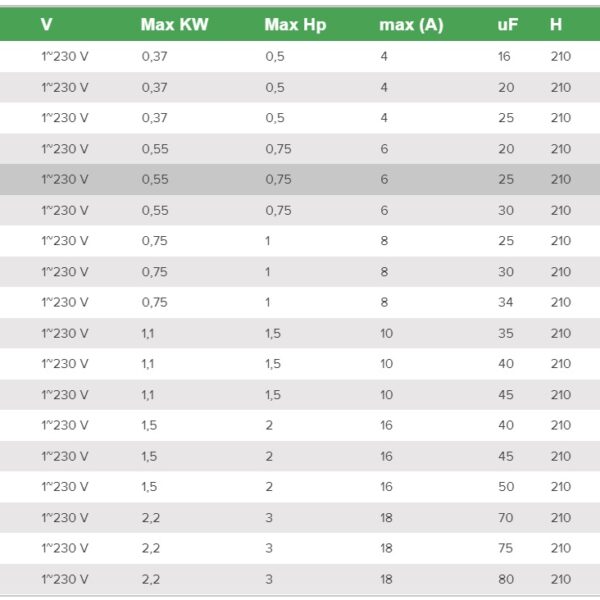The image size is (600, 600).
Task: Click the Max Hp column header
Action: click(x=295, y=24)
